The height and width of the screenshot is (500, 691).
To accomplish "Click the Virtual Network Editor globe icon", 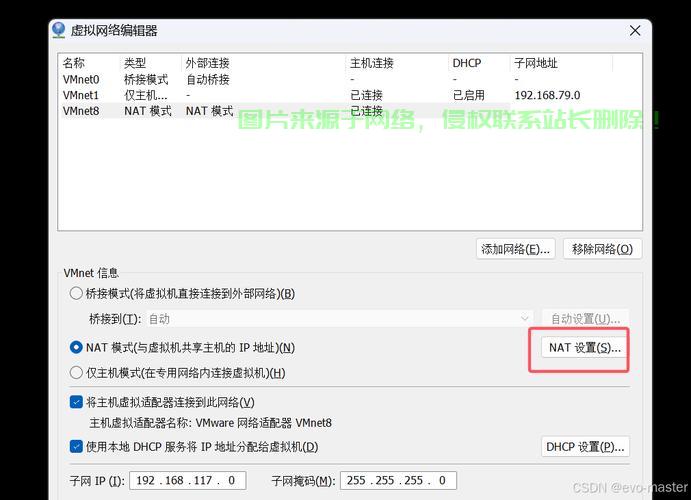I will click(58, 30).
